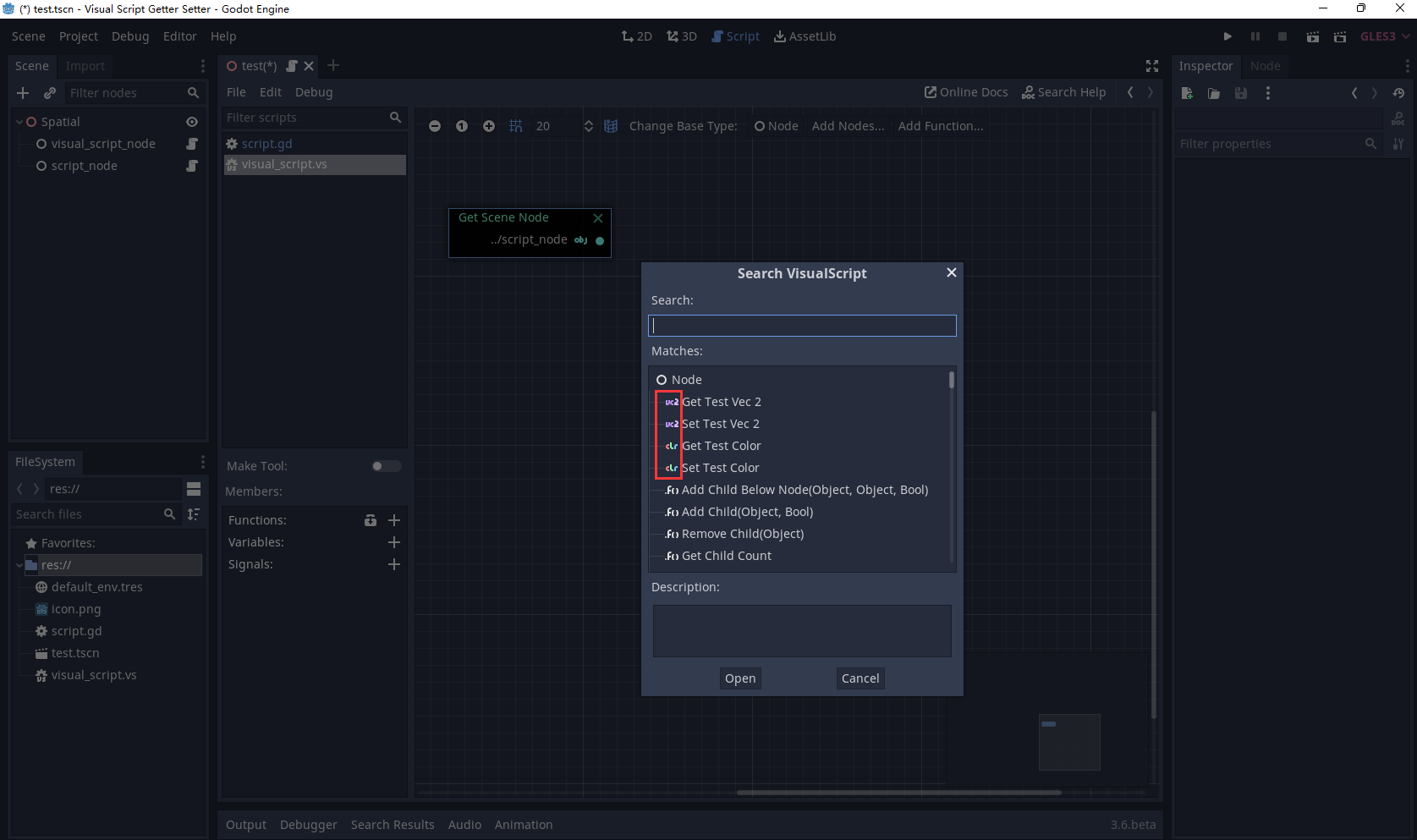Reset zoom to 100% in graph editor

(x=462, y=125)
